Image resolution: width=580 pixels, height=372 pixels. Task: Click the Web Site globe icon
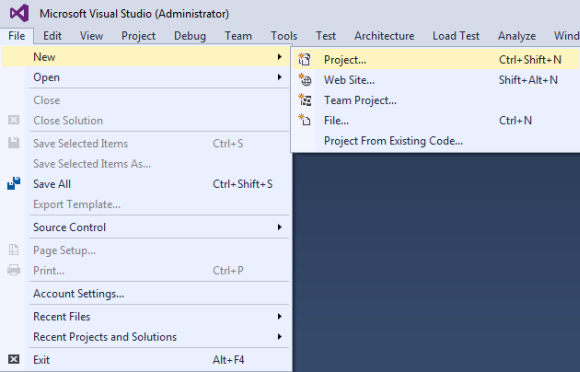(305, 80)
